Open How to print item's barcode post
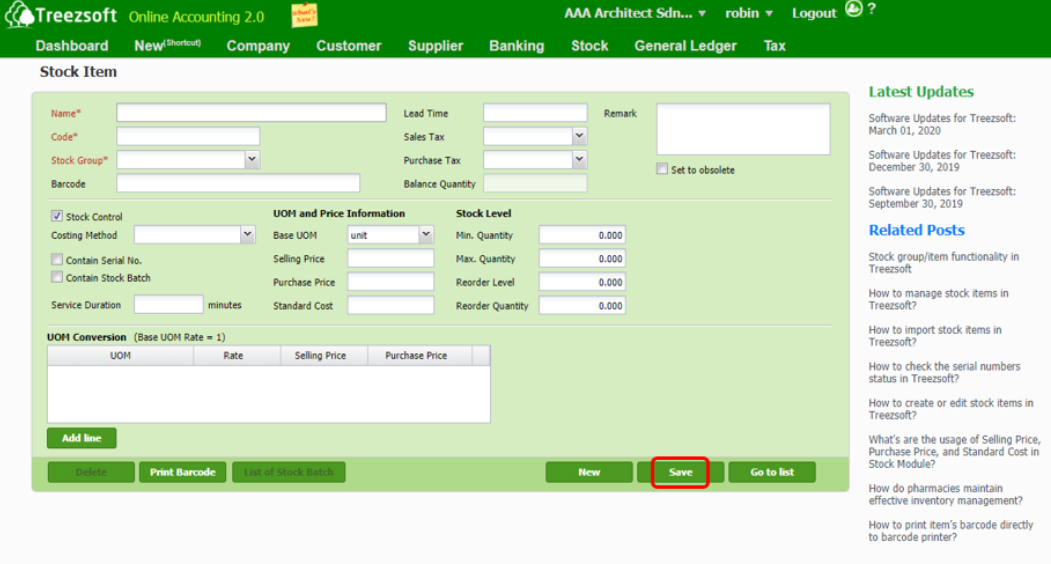Viewport: 1051px width, 564px height. [x=950, y=530]
